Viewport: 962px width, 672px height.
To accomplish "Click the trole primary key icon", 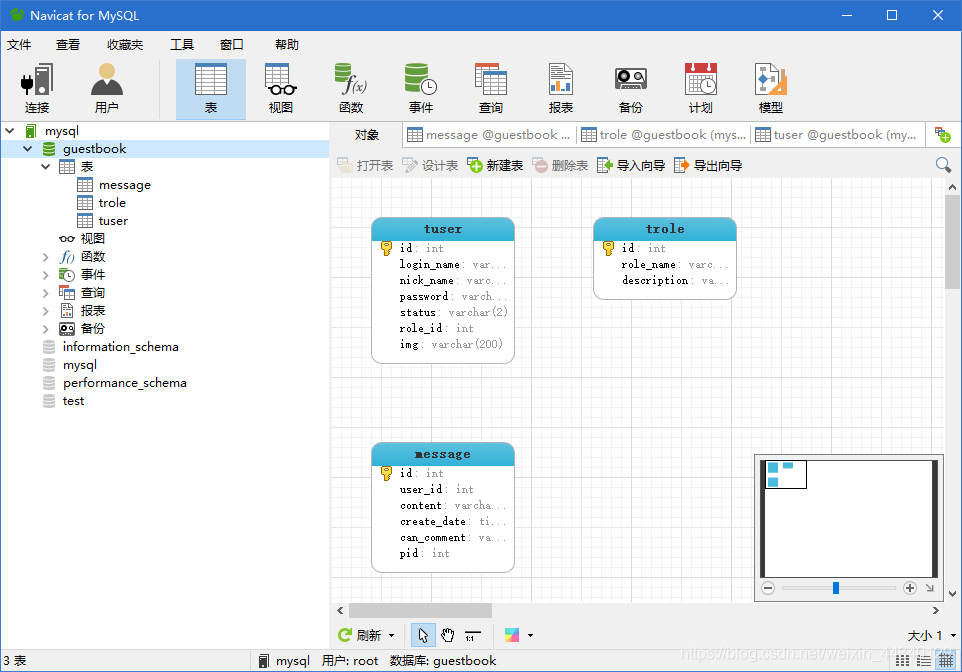I will [x=609, y=248].
